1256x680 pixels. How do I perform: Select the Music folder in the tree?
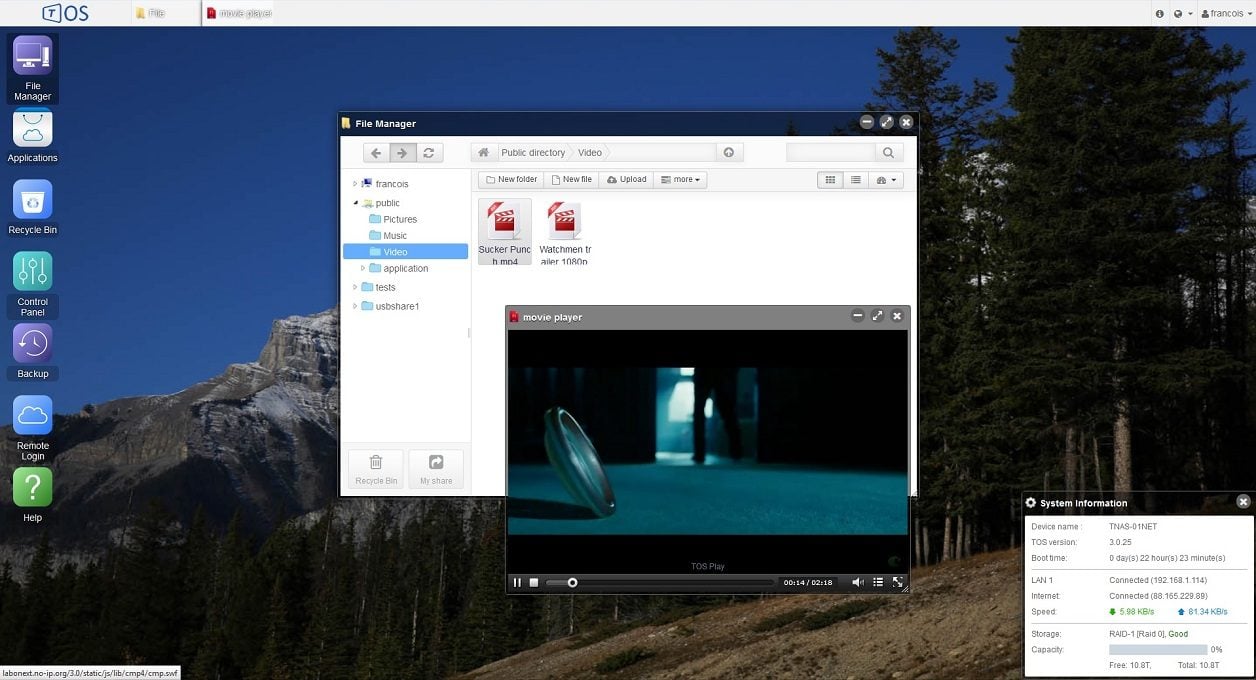pos(395,236)
